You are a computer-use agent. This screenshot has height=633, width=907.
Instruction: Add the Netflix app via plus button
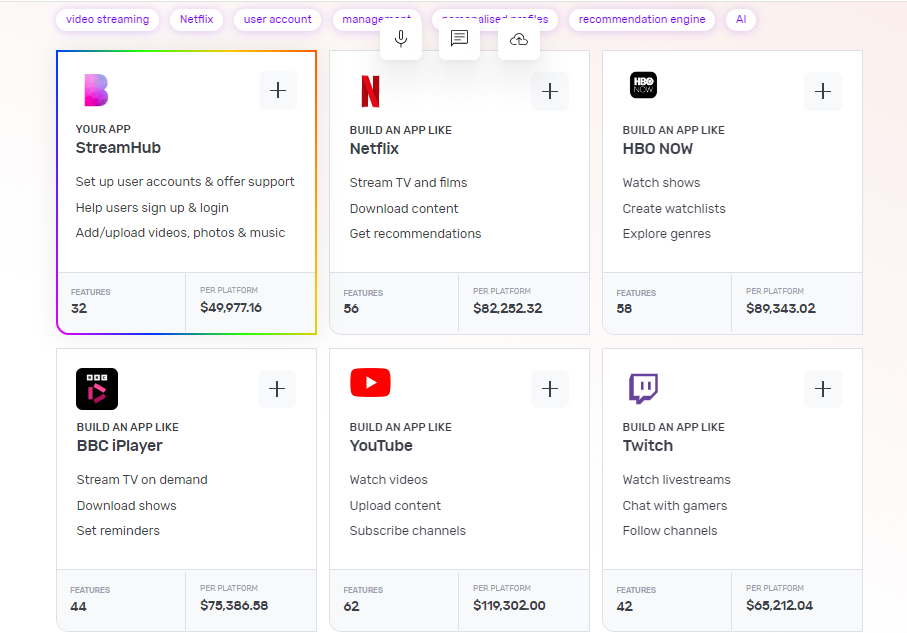[550, 91]
